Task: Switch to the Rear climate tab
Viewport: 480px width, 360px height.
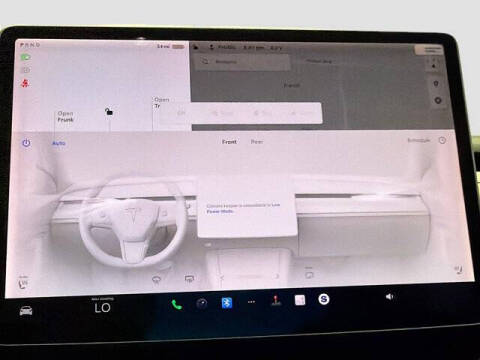Action: 257,142
